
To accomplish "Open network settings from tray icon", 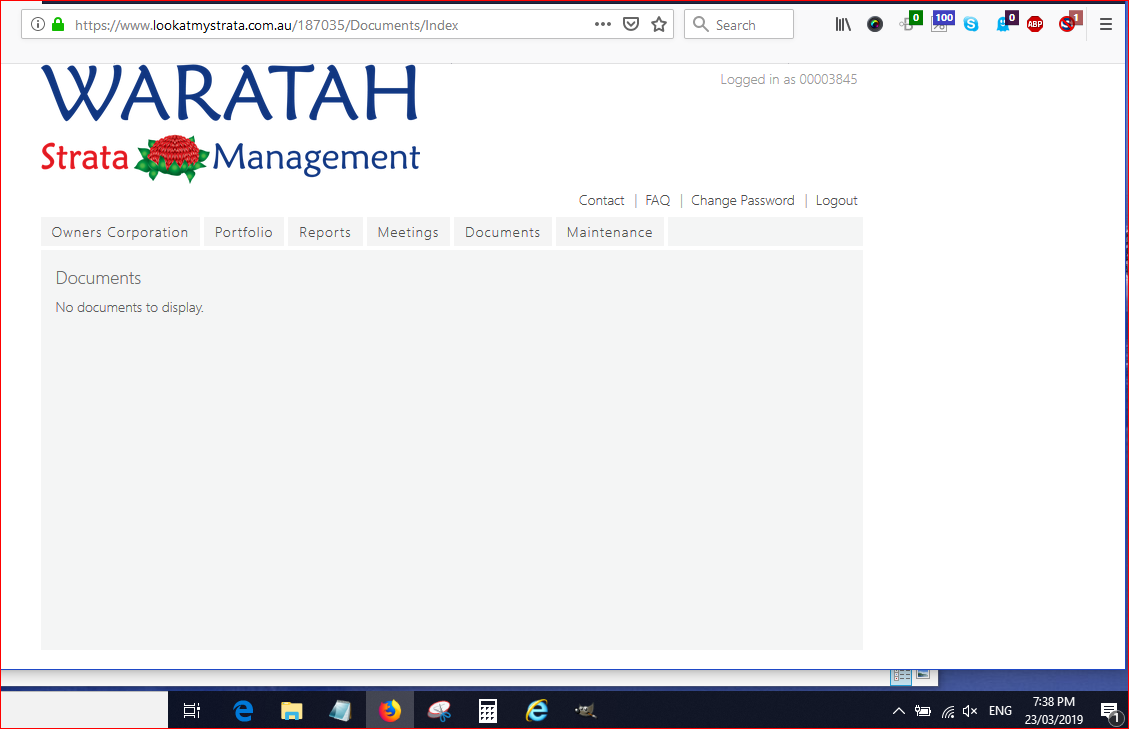I will (x=948, y=712).
